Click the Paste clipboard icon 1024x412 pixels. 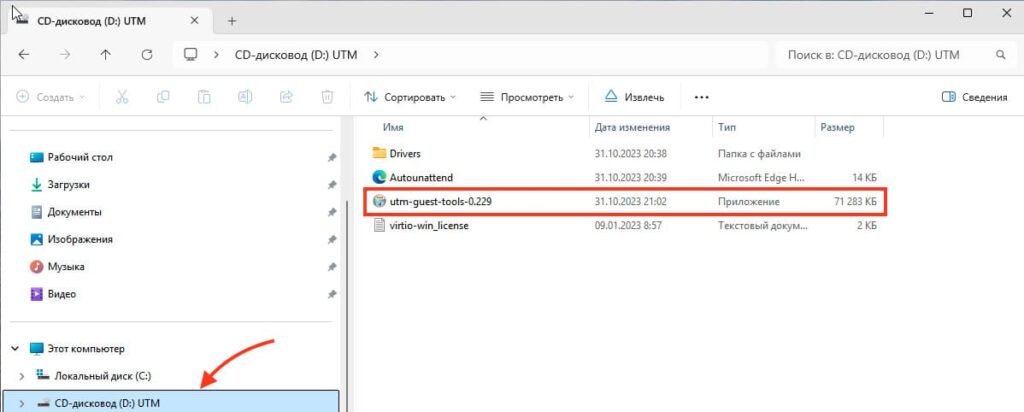click(204, 97)
